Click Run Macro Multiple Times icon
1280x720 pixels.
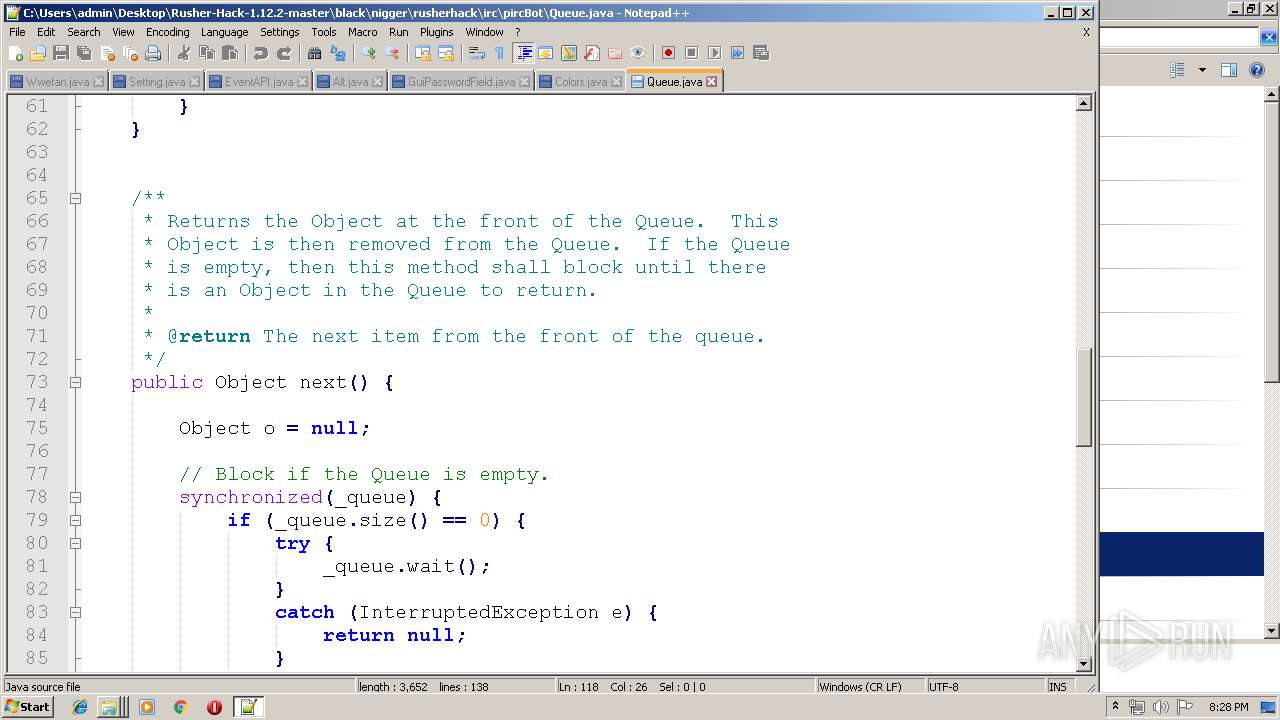pos(737,53)
